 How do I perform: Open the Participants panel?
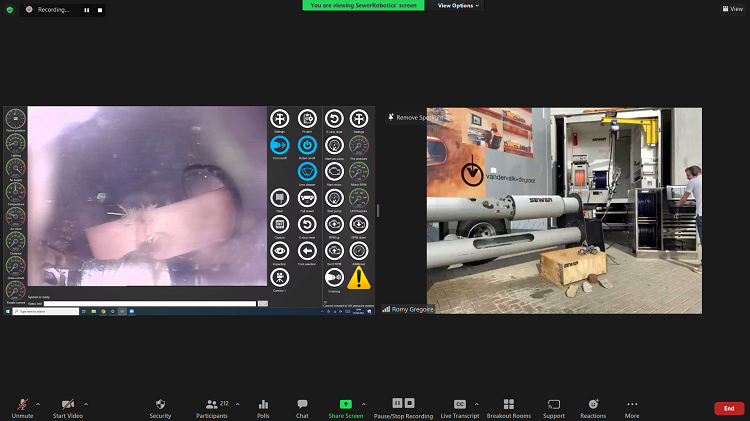pyautogui.click(x=212, y=409)
